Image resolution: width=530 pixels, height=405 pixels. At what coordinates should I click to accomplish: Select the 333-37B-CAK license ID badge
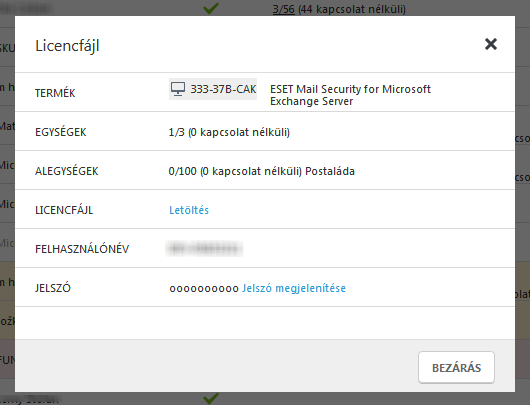(x=213, y=89)
